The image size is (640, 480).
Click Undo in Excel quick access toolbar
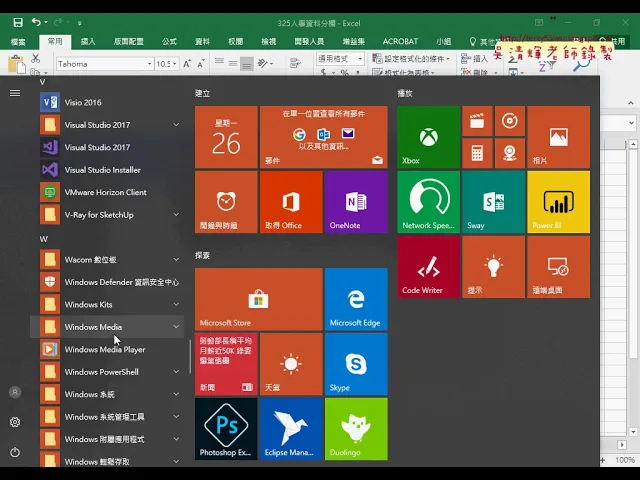(36, 22)
